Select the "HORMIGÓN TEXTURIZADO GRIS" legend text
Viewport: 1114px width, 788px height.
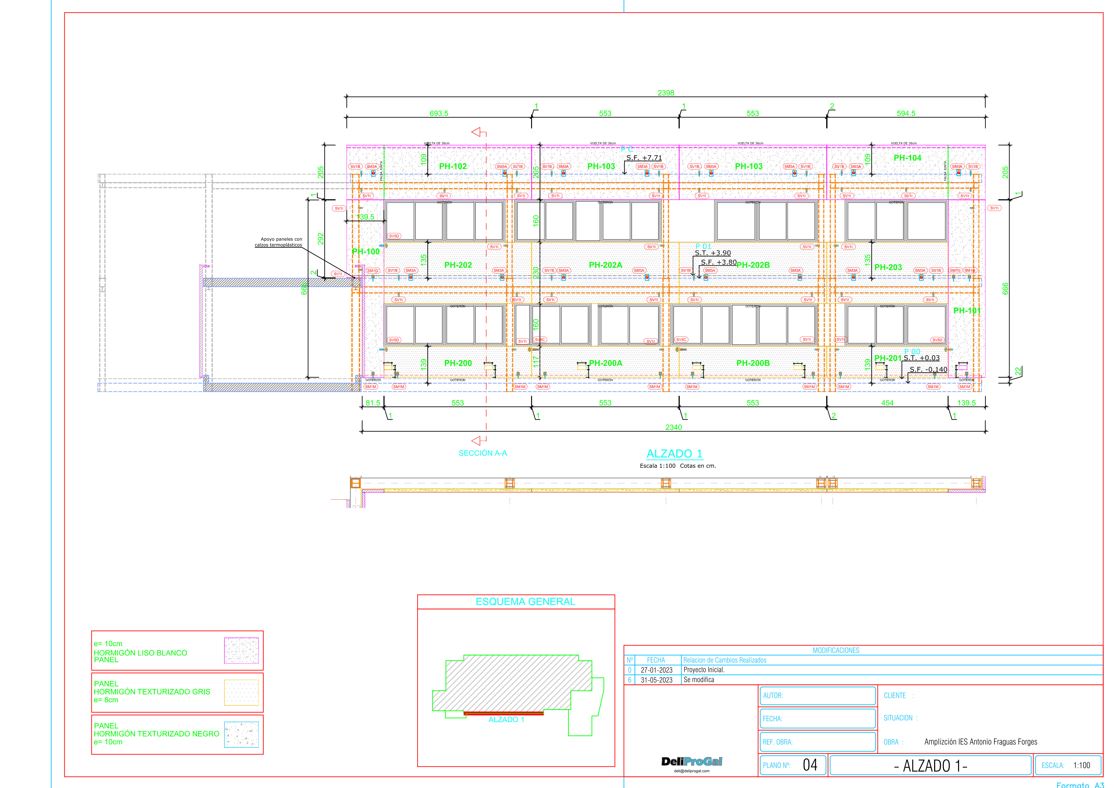[152, 691]
